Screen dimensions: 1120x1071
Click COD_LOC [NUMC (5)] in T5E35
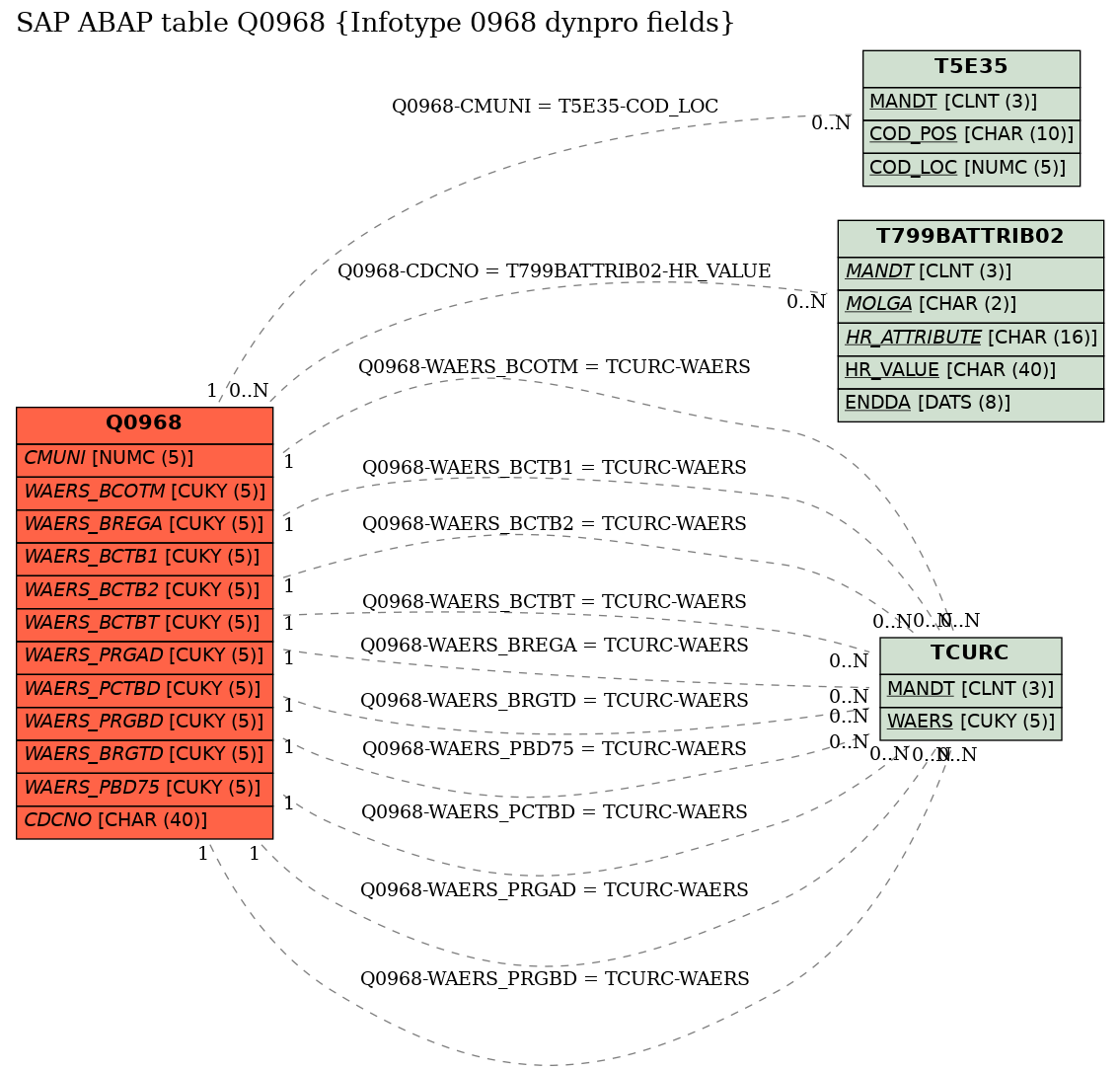pyautogui.click(x=971, y=170)
